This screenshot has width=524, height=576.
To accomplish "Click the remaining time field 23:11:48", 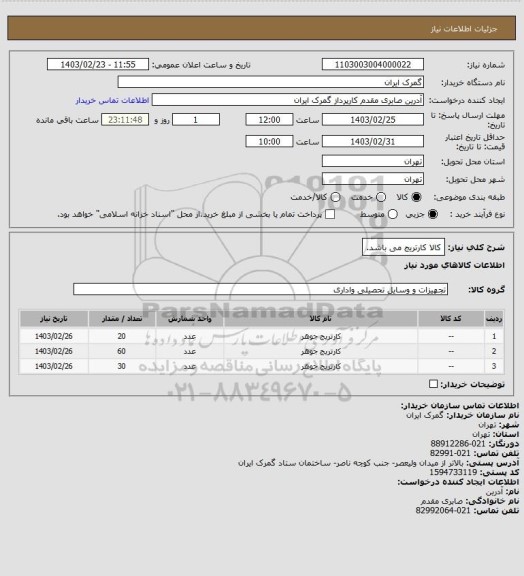I will click(x=125, y=120).
